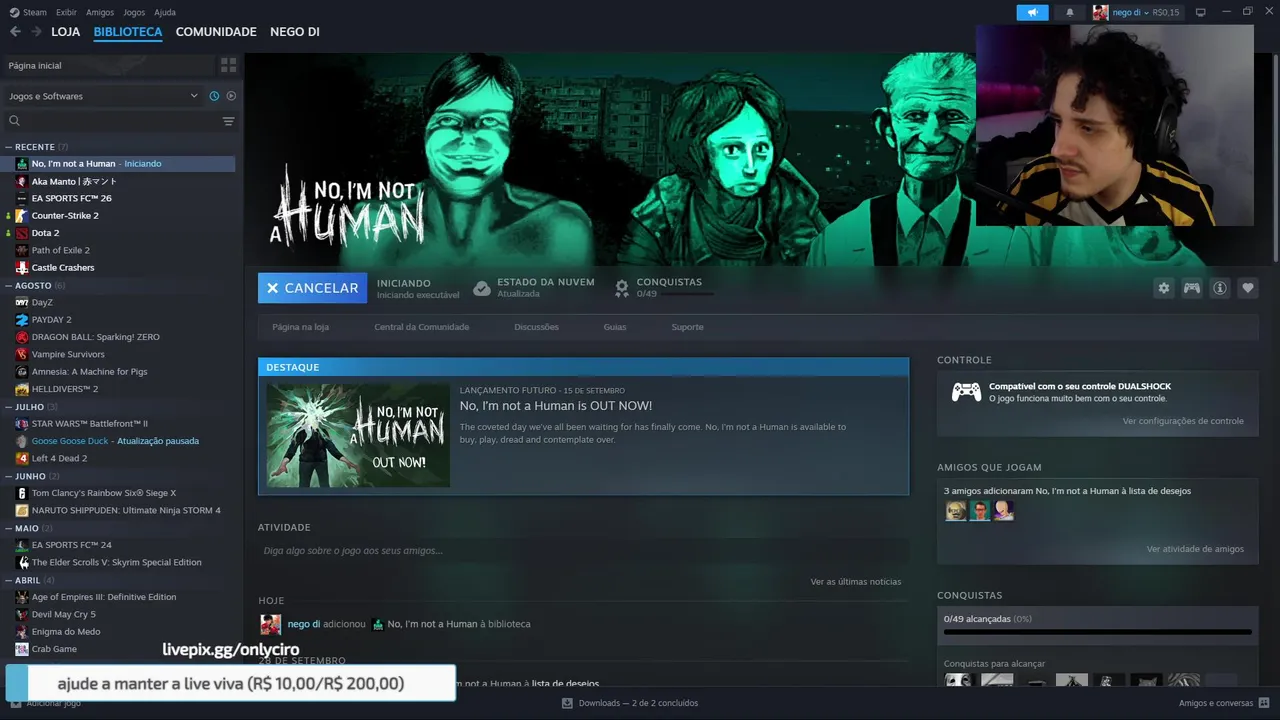Click the library search field

tap(112, 121)
